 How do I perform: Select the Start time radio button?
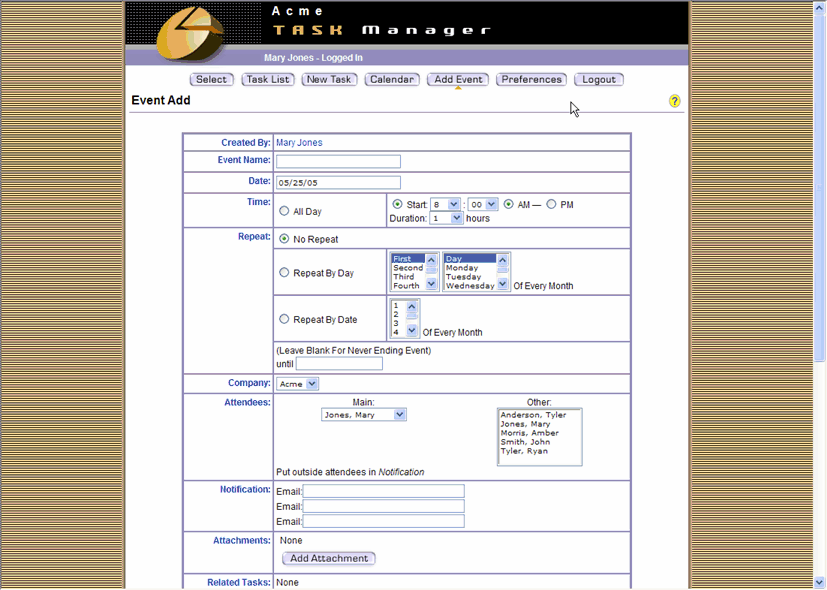coord(397,204)
